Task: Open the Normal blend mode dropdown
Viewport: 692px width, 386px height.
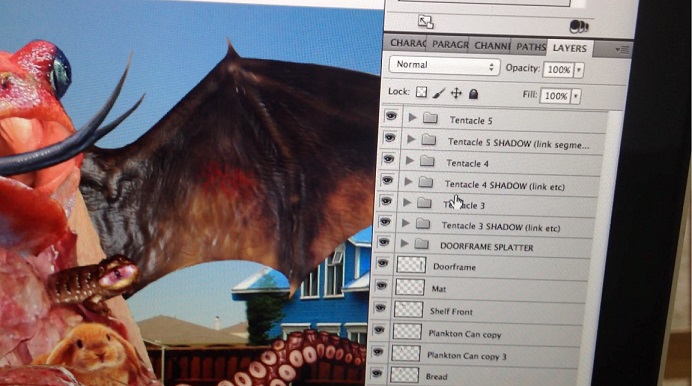Action: coord(444,66)
